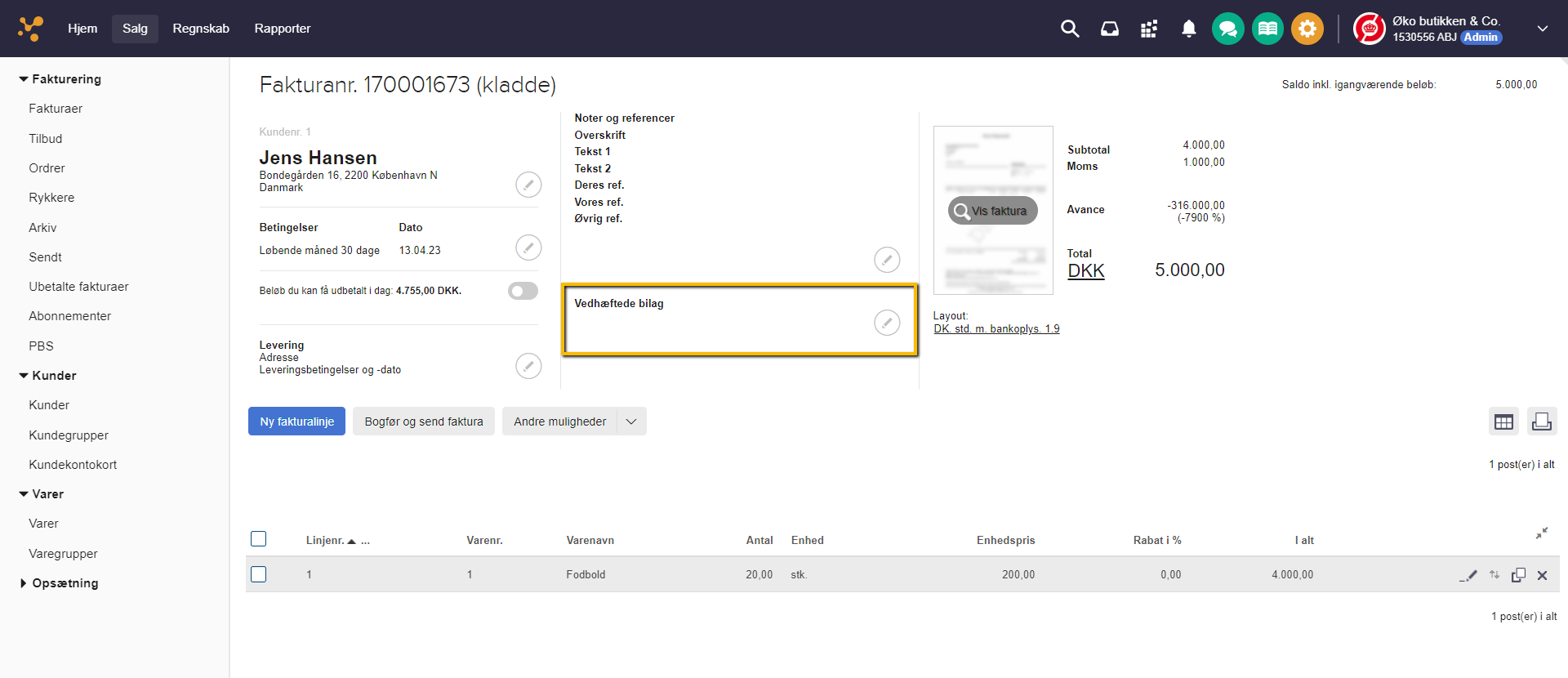Open the green chat bubble icon
This screenshot has height=678, width=1568.
click(1227, 29)
